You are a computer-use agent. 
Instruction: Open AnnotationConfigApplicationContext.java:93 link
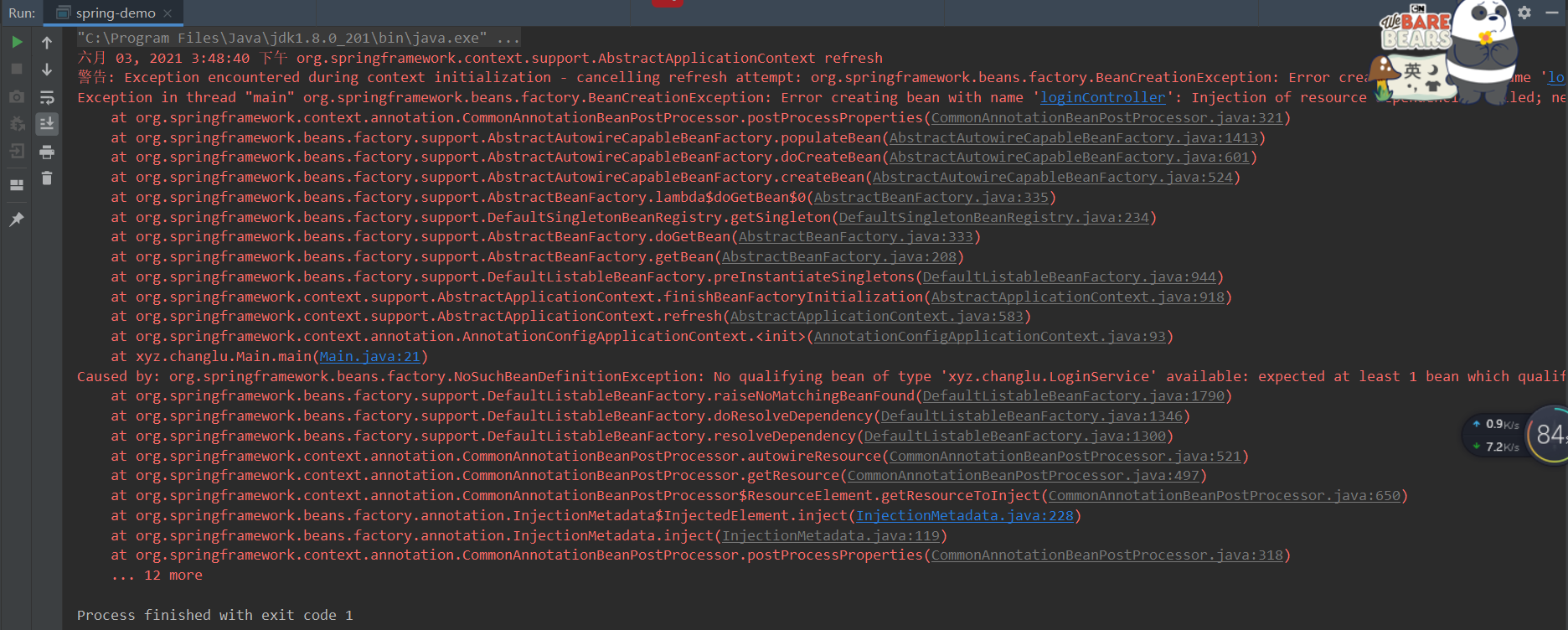coord(989,336)
